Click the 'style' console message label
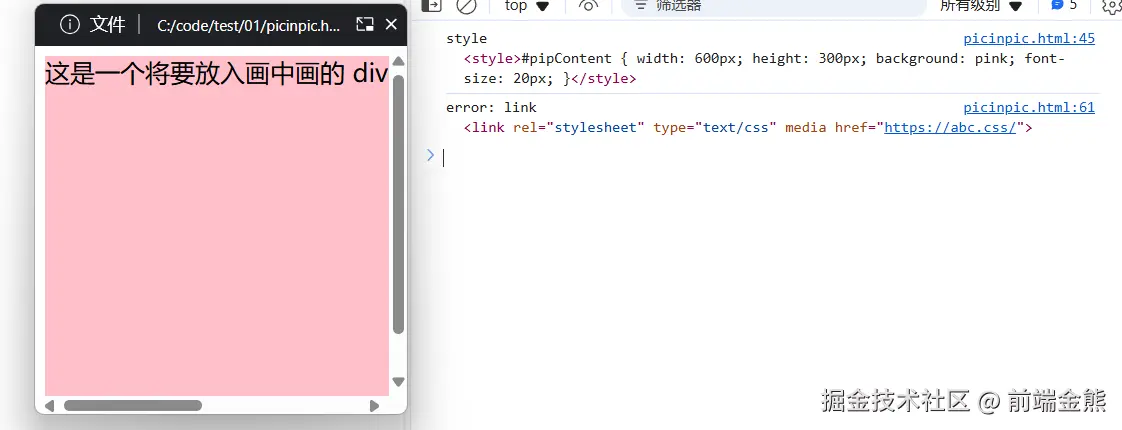 pyautogui.click(x=467, y=39)
